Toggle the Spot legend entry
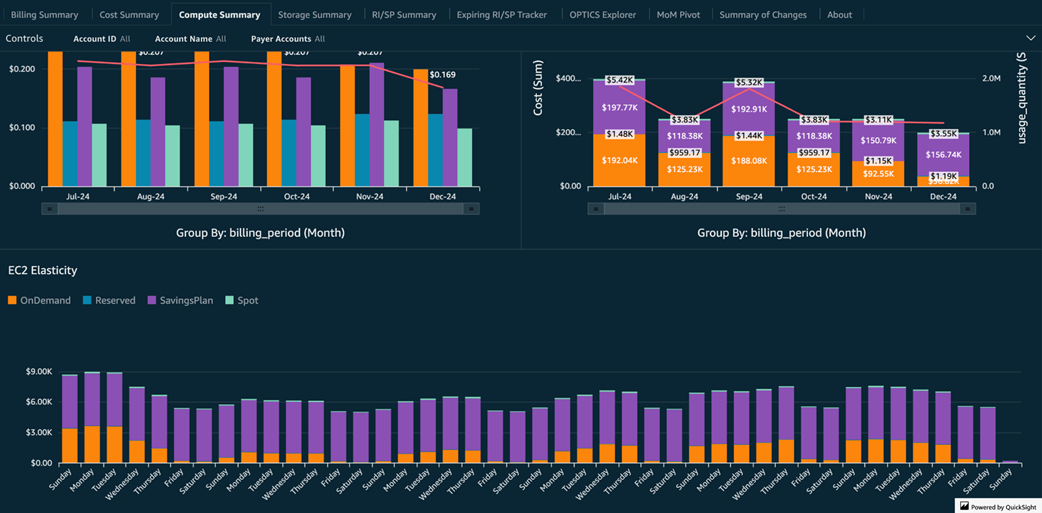The image size is (1042, 513). pos(240,300)
